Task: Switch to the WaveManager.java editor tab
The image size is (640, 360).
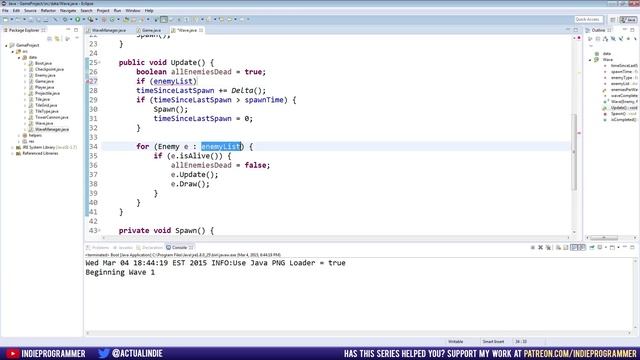Action: 109,30
